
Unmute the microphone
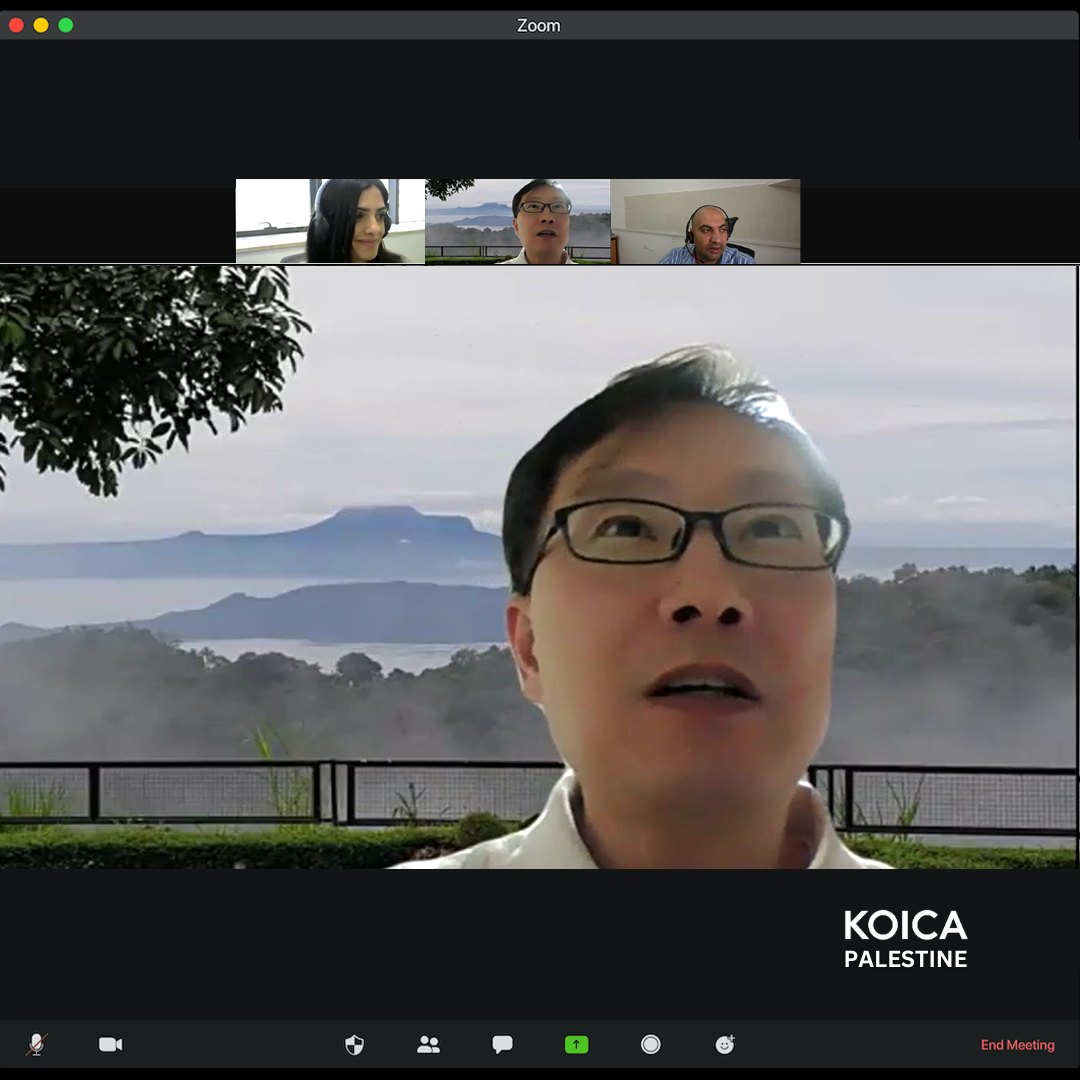tap(36, 1045)
